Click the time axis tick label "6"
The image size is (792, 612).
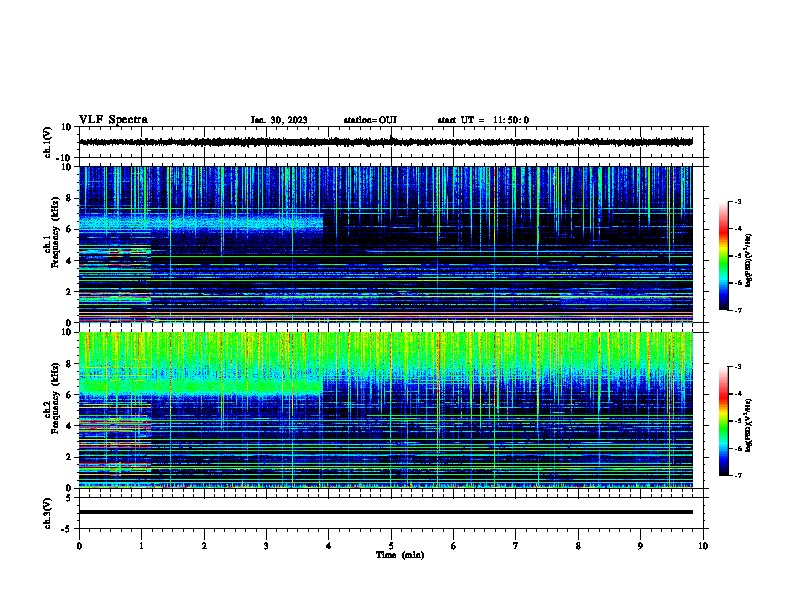click(x=454, y=546)
